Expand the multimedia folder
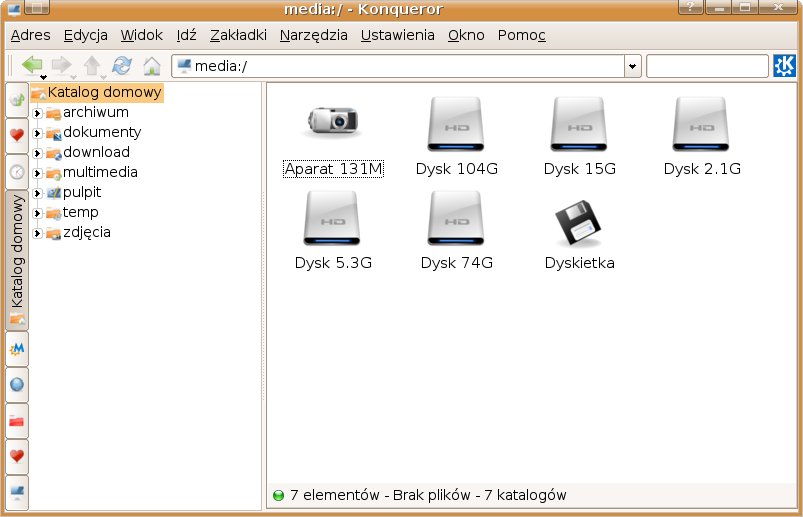 [x=37, y=173]
